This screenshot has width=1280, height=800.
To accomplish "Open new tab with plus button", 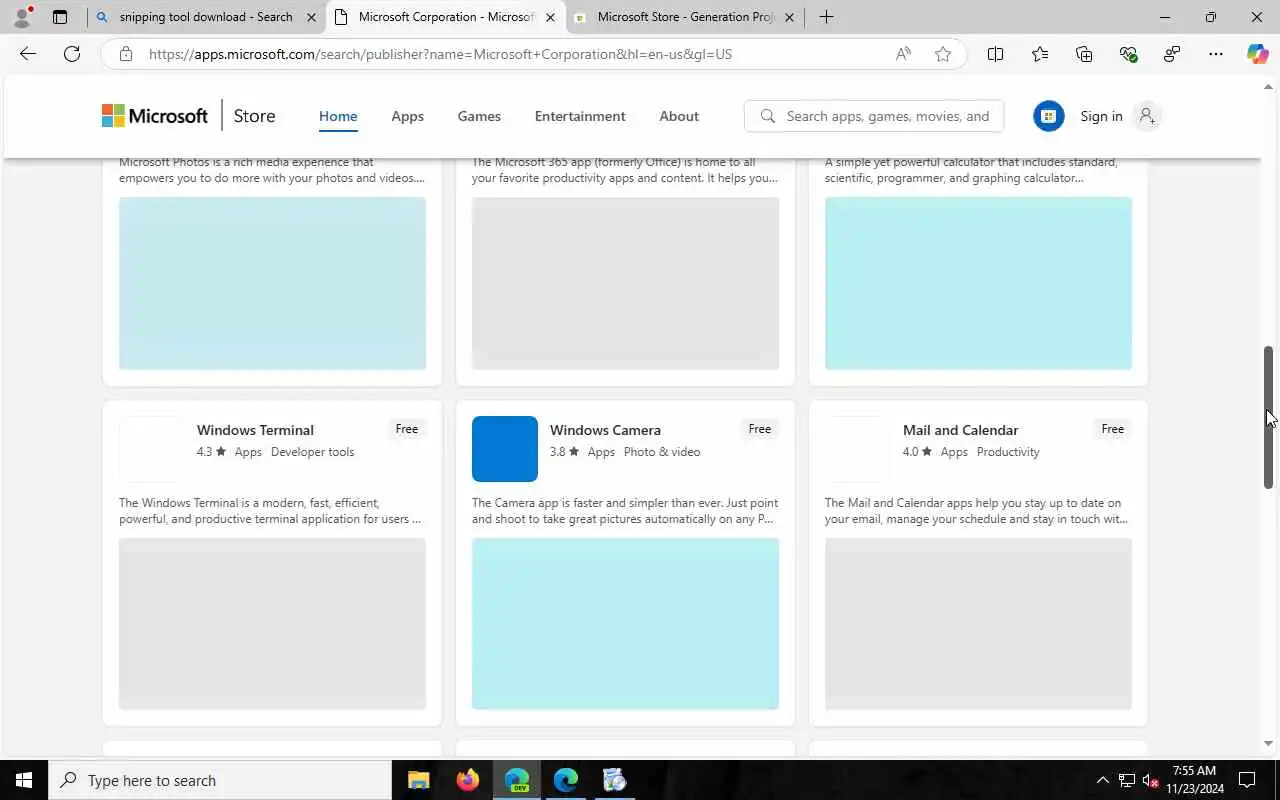I will pyautogui.click(x=826, y=17).
